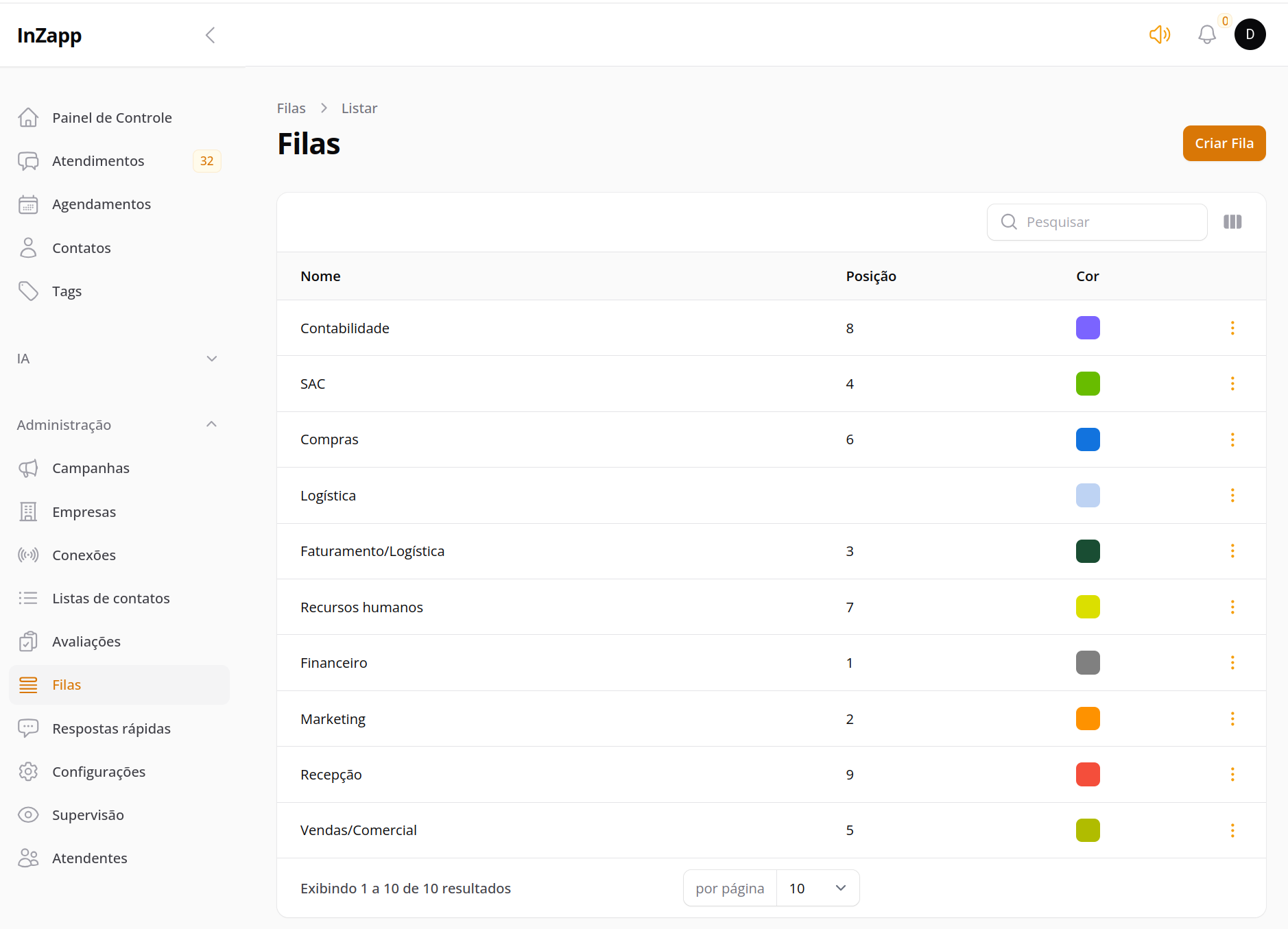Open the options menu for Financeiro row
The width and height of the screenshot is (1288, 929).
point(1234,662)
